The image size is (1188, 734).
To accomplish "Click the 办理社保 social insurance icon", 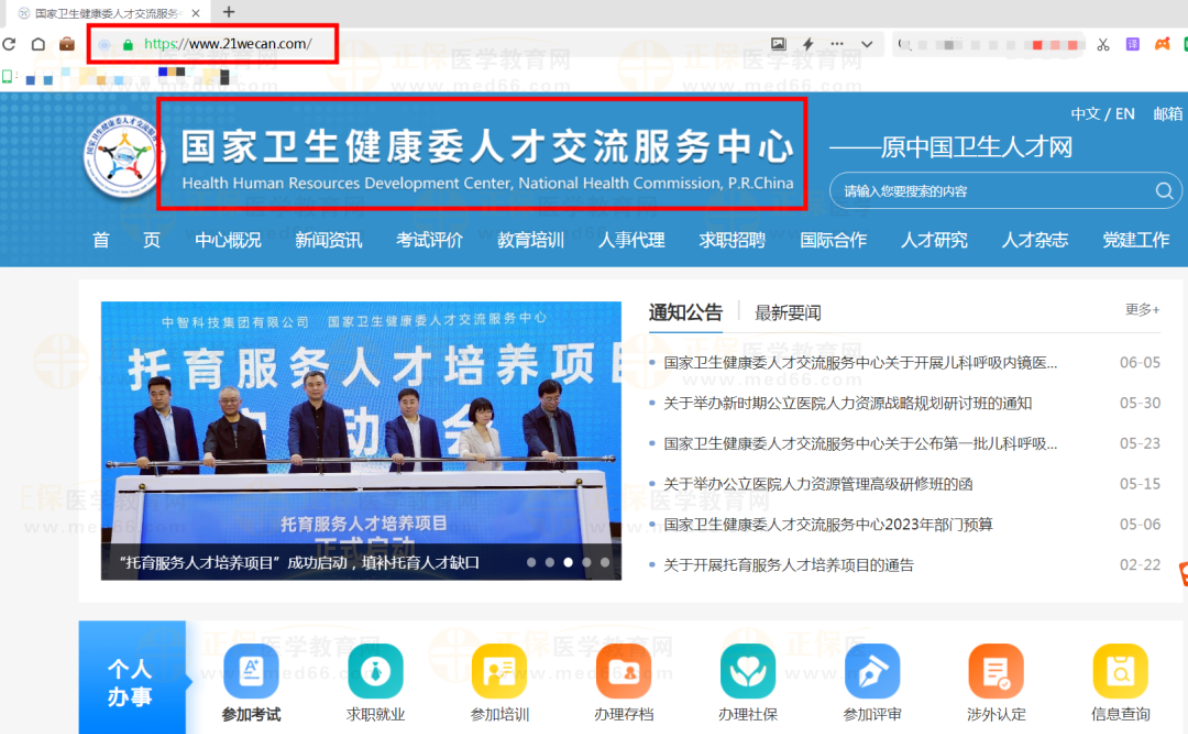I will tap(747, 671).
